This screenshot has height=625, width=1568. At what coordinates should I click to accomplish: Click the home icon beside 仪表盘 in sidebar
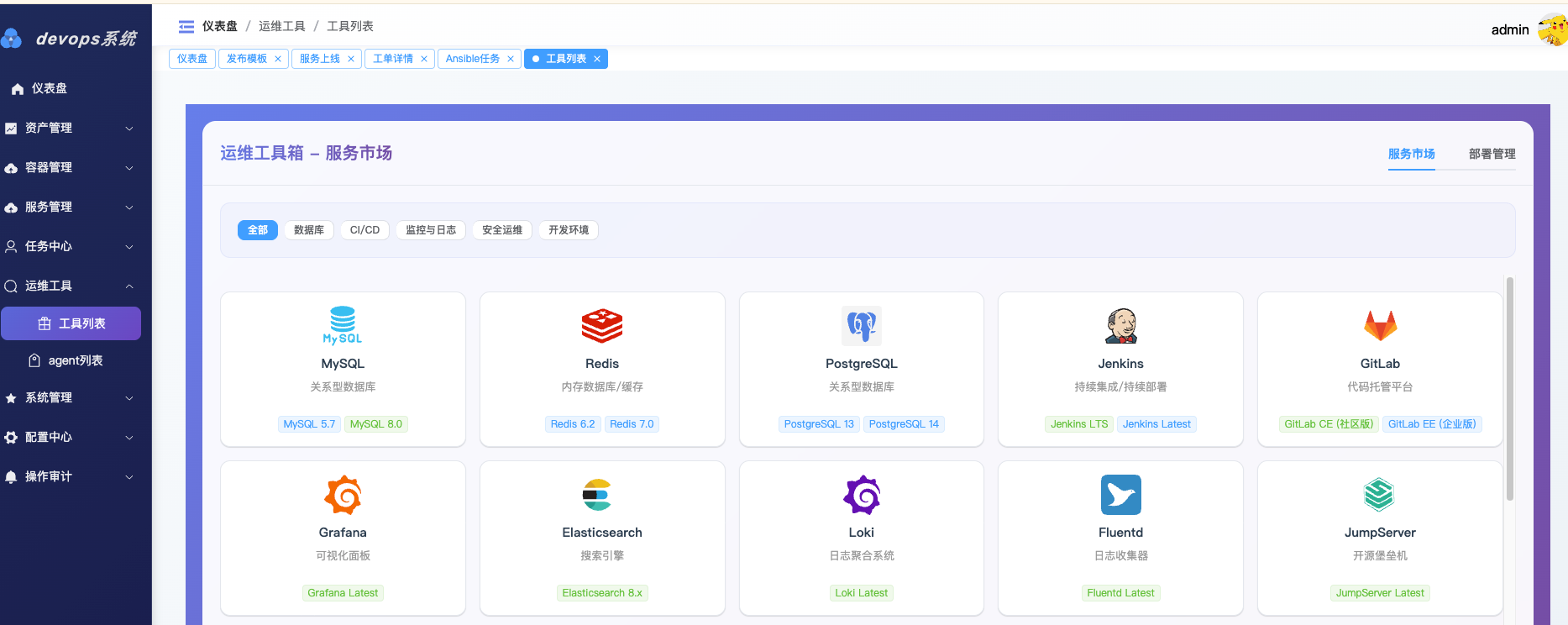click(x=17, y=89)
